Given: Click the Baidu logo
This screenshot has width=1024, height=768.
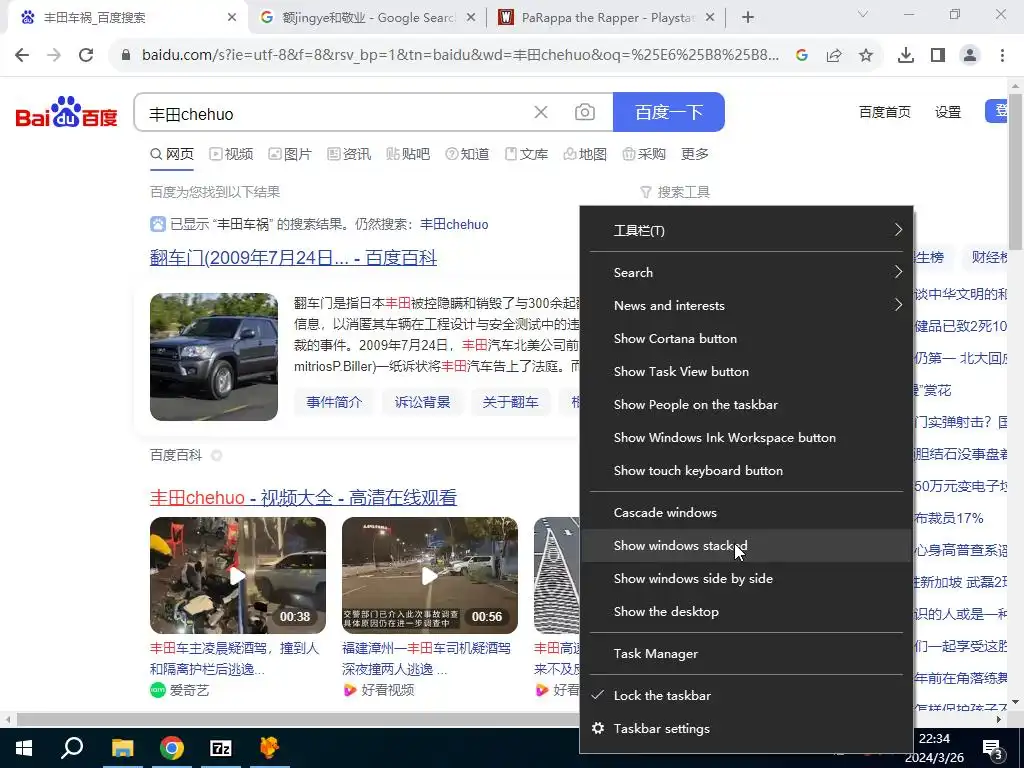Looking at the screenshot, I should tap(67, 112).
